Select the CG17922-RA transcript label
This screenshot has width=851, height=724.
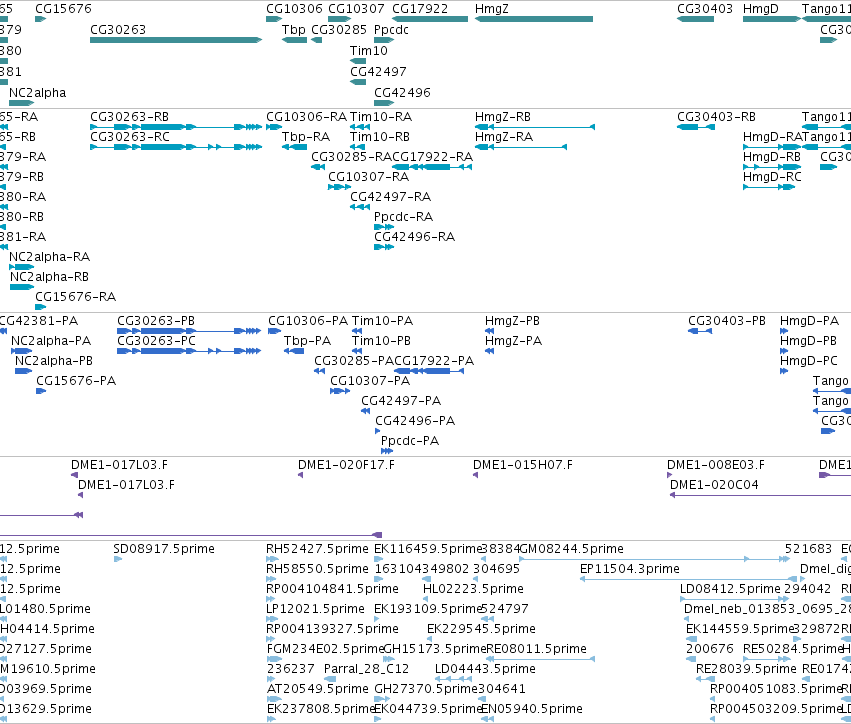point(433,157)
